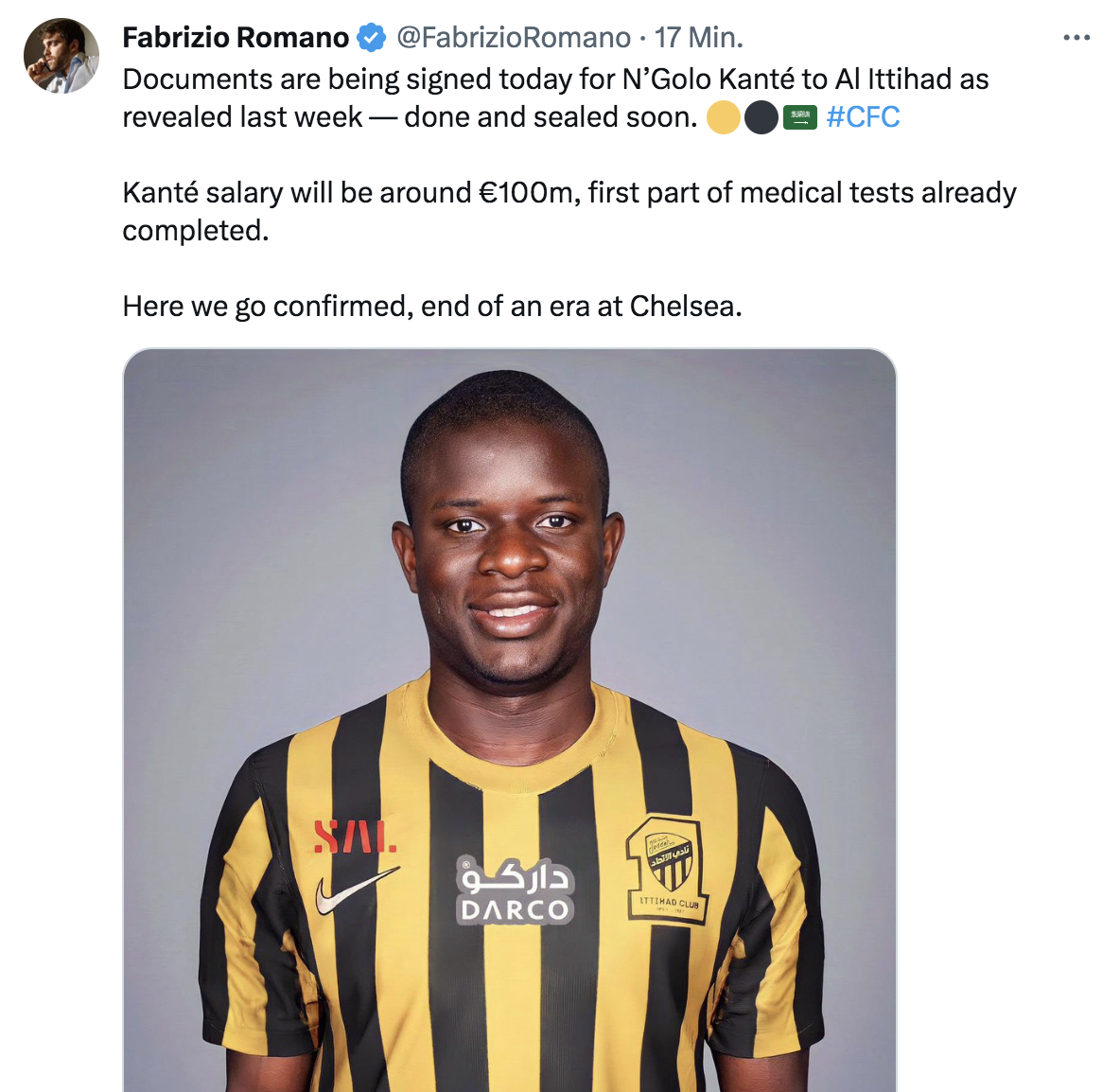This screenshot has width=1120, height=1092.
Task: Open the tweet via 17 Min. timestamp
Action: (x=698, y=37)
